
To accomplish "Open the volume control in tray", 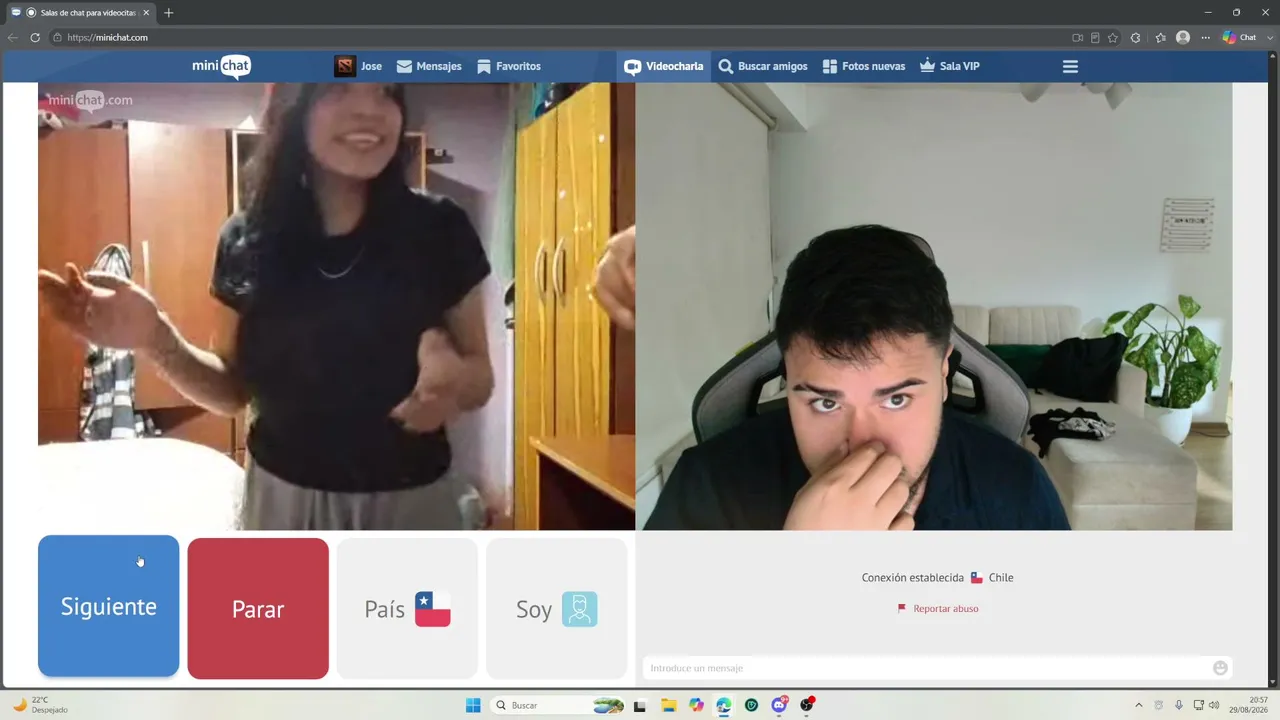I will click(x=1214, y=705).
